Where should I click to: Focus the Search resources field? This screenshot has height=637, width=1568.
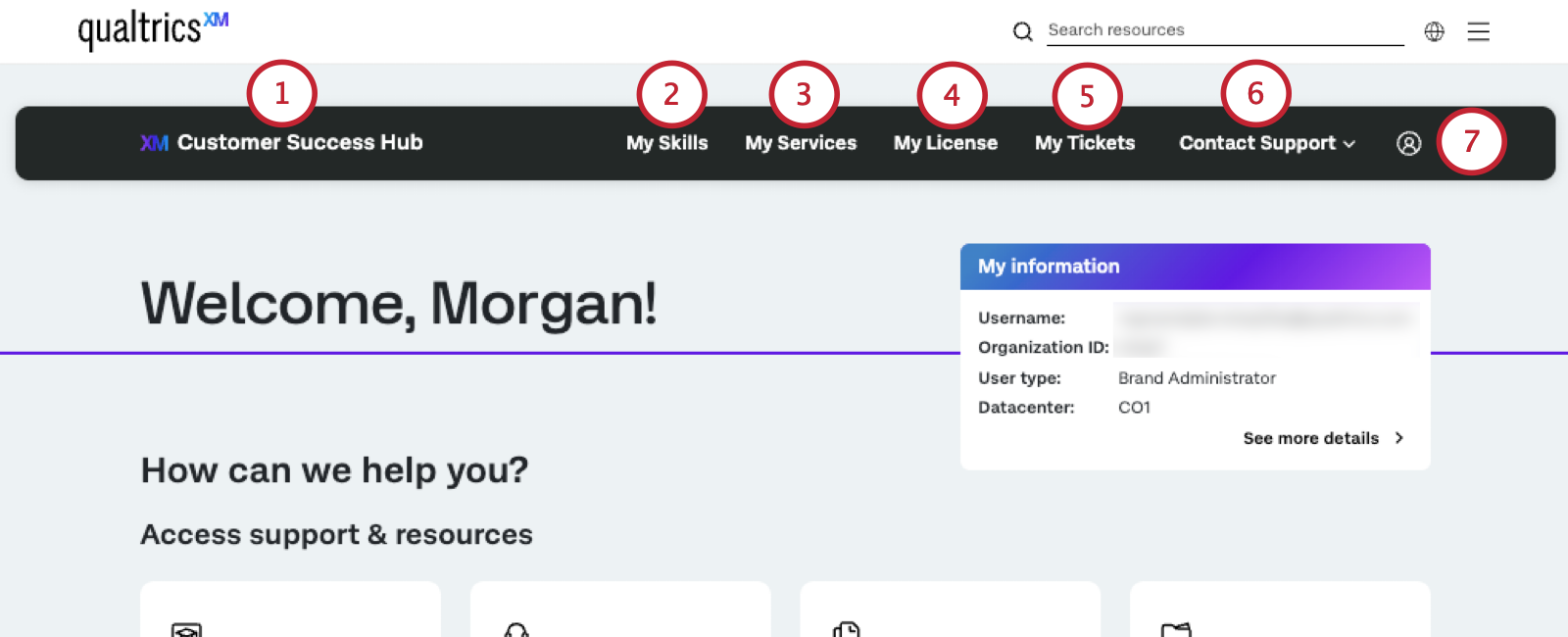pyautogui.click(x=1225, y=30)
